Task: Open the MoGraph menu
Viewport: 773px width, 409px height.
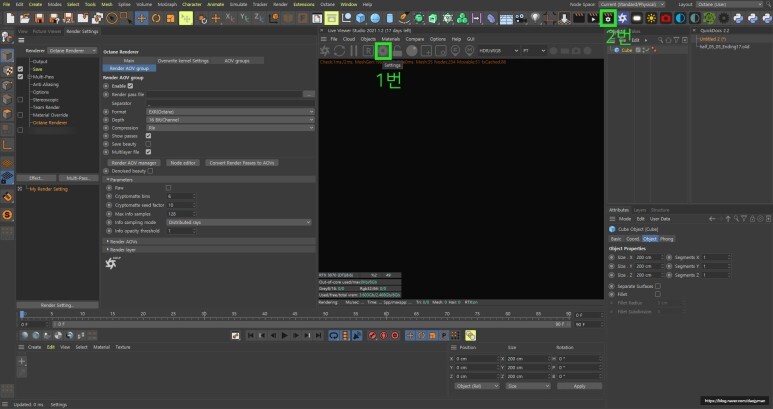Action: point(167,4)
